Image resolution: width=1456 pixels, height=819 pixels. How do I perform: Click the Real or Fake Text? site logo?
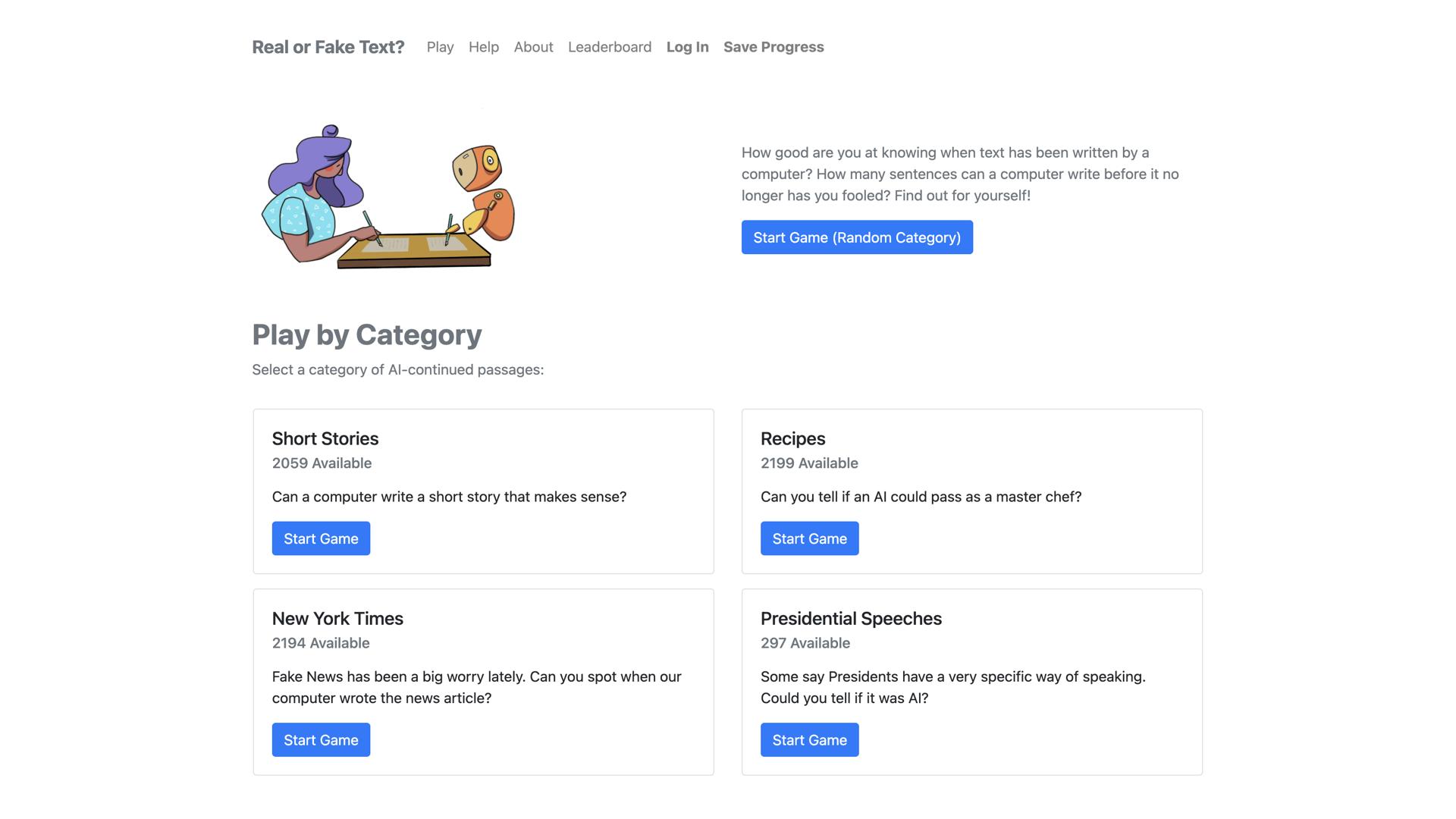click(x=328, y=47)
